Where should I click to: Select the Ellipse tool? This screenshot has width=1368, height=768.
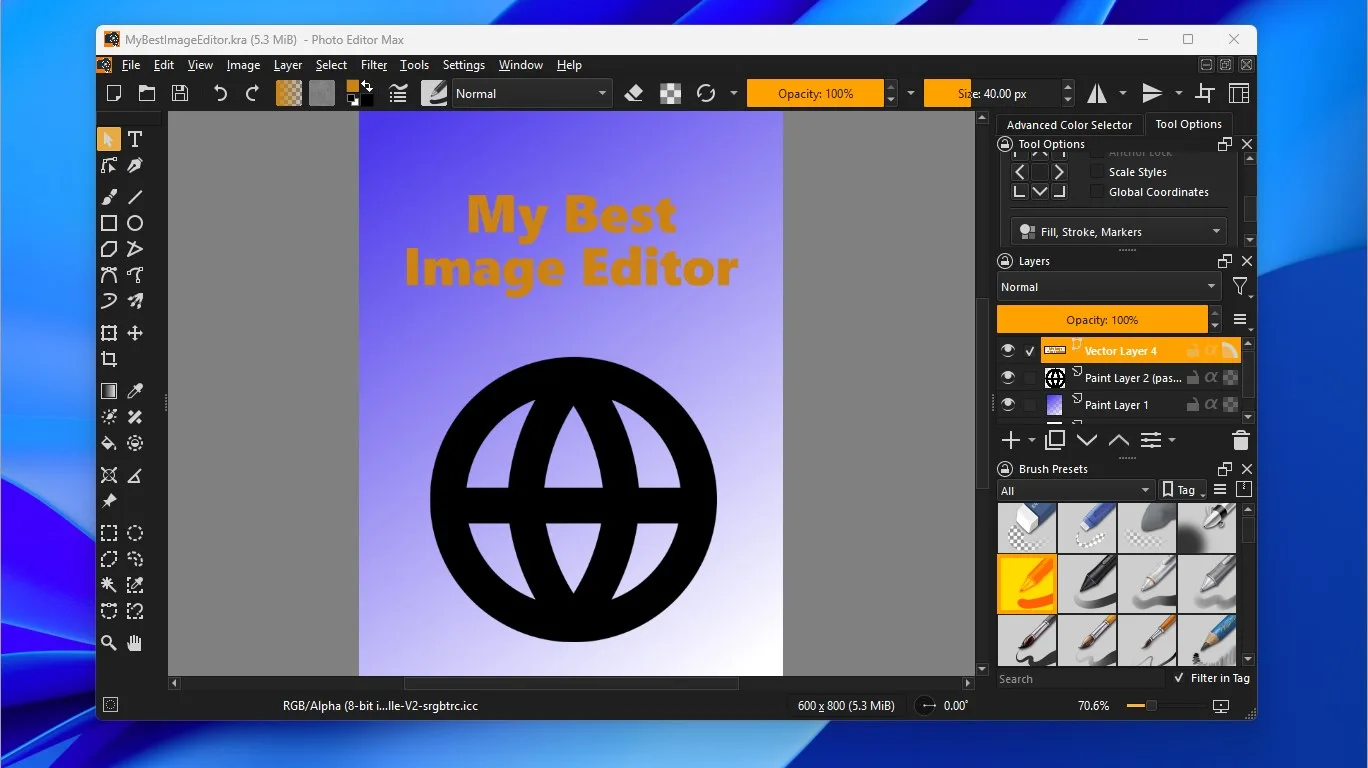pos(135,223)
